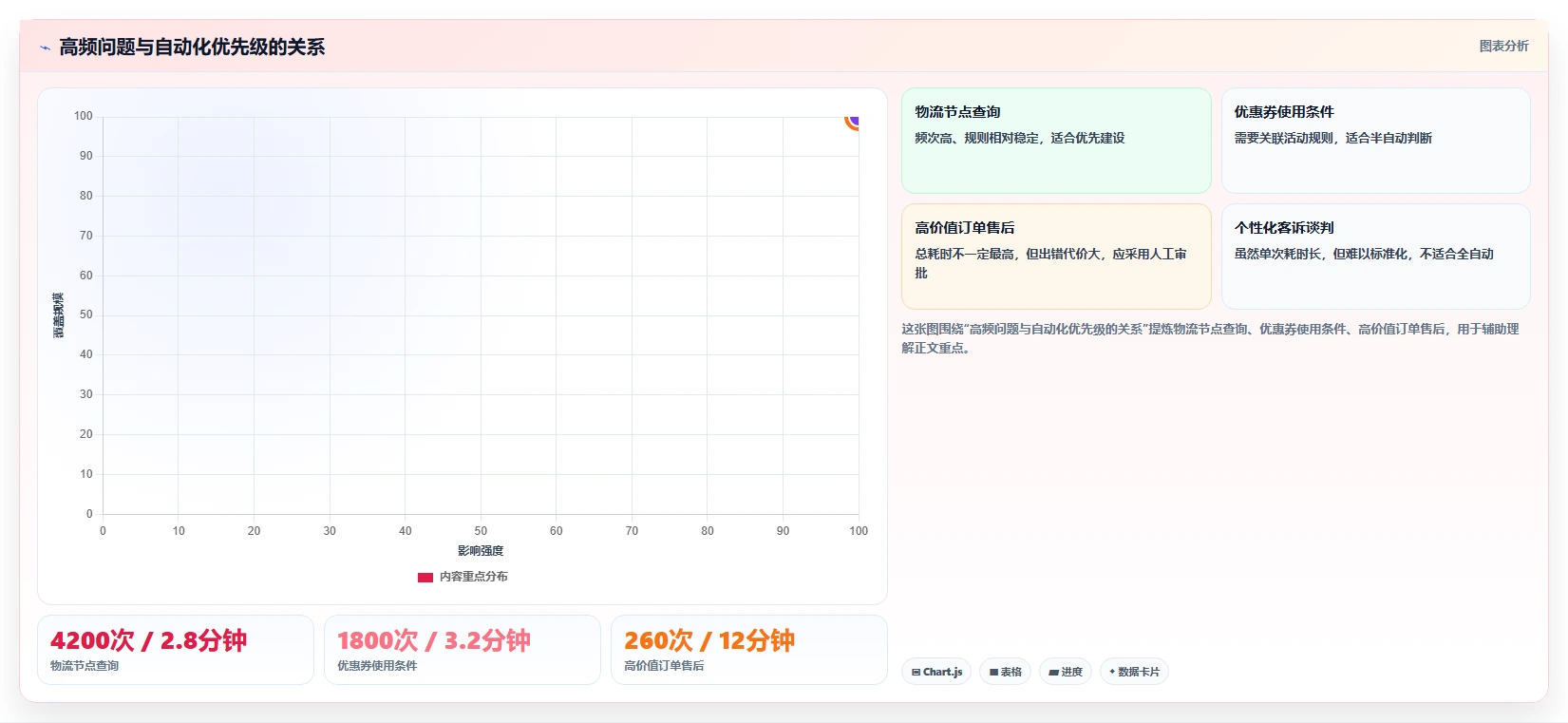Click the lightning icon beside the title

tap(45, 48)
